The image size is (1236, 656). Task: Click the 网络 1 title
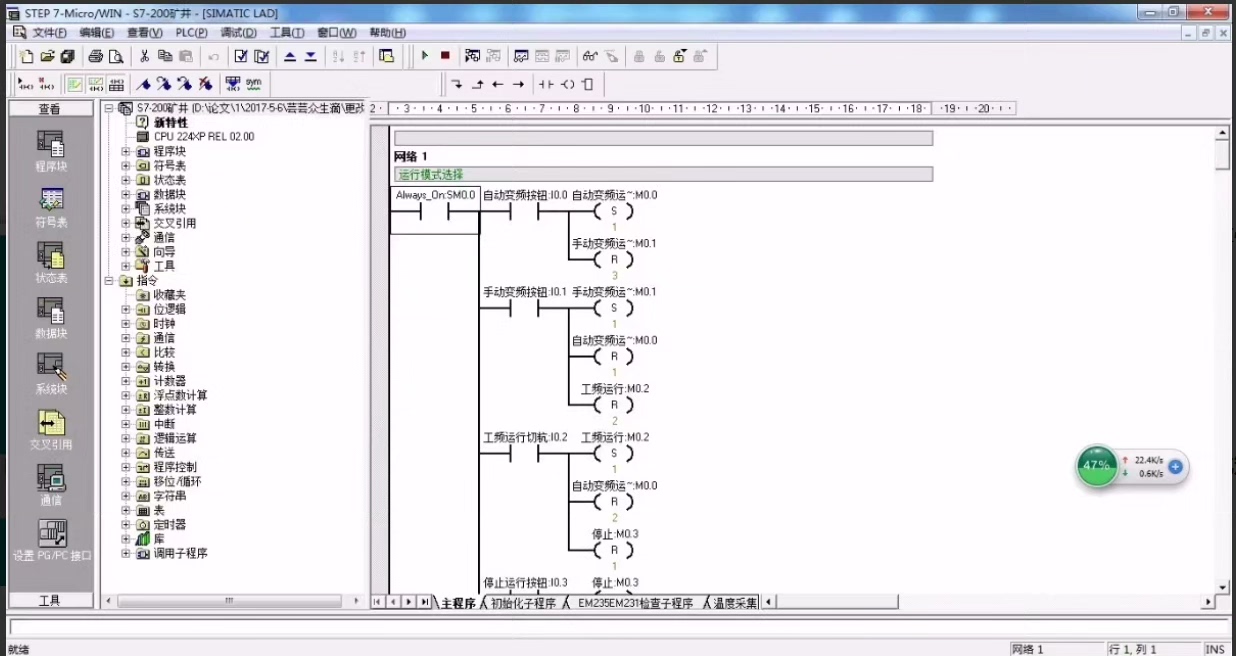pyautogui.click(x=410, y=156)
